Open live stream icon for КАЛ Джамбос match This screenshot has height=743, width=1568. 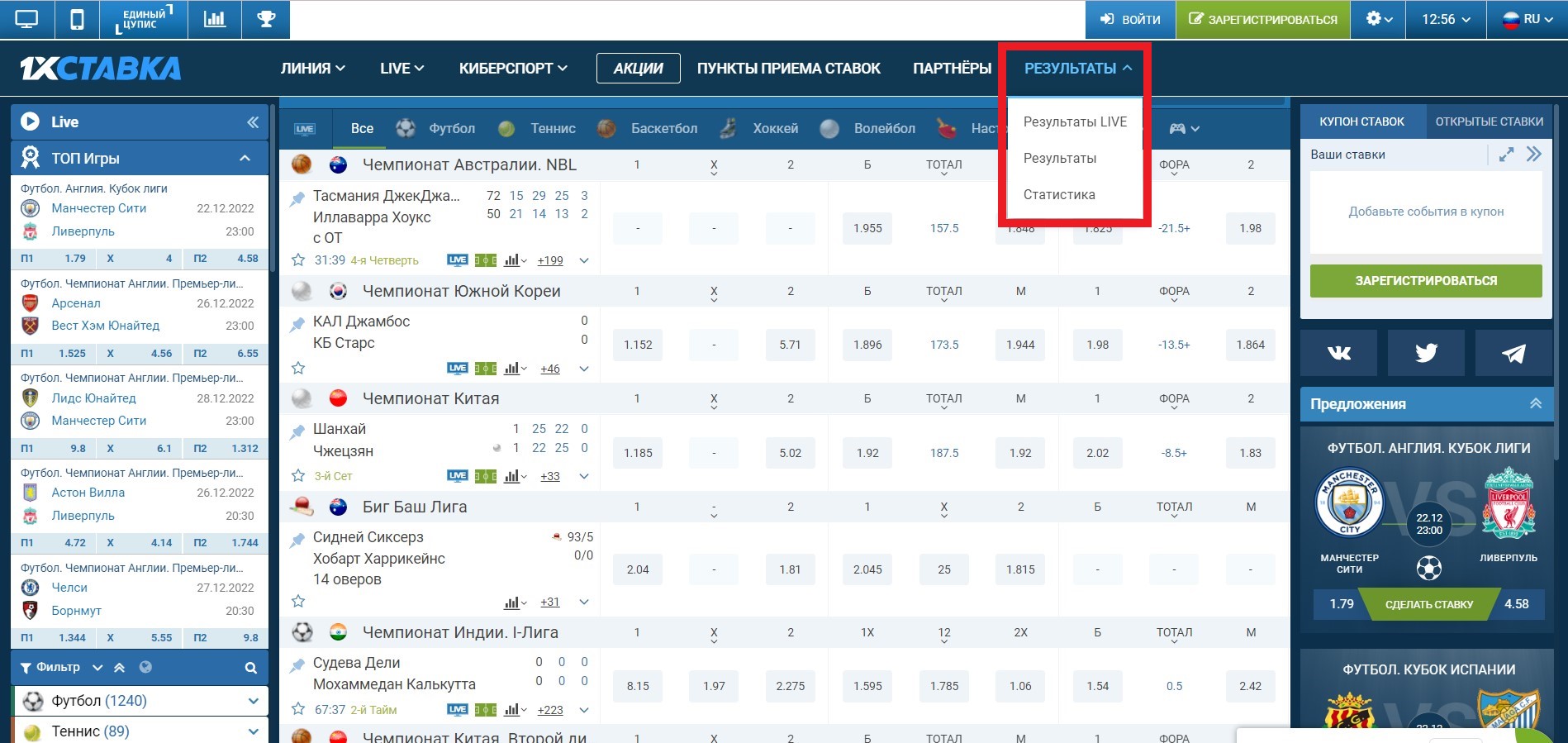457,369
